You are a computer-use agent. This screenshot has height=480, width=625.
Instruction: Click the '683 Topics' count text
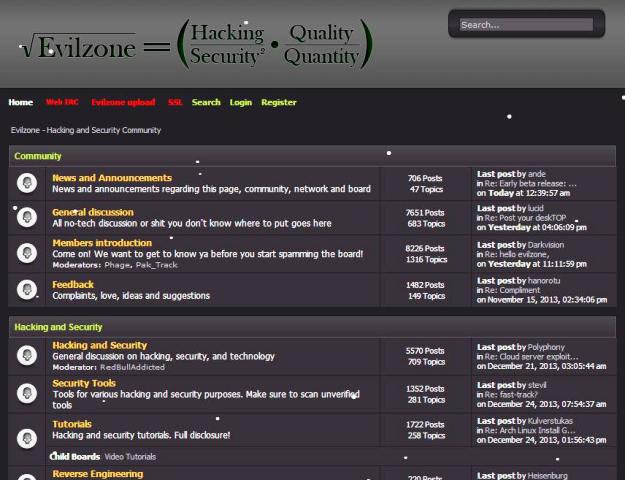point(426,224)
